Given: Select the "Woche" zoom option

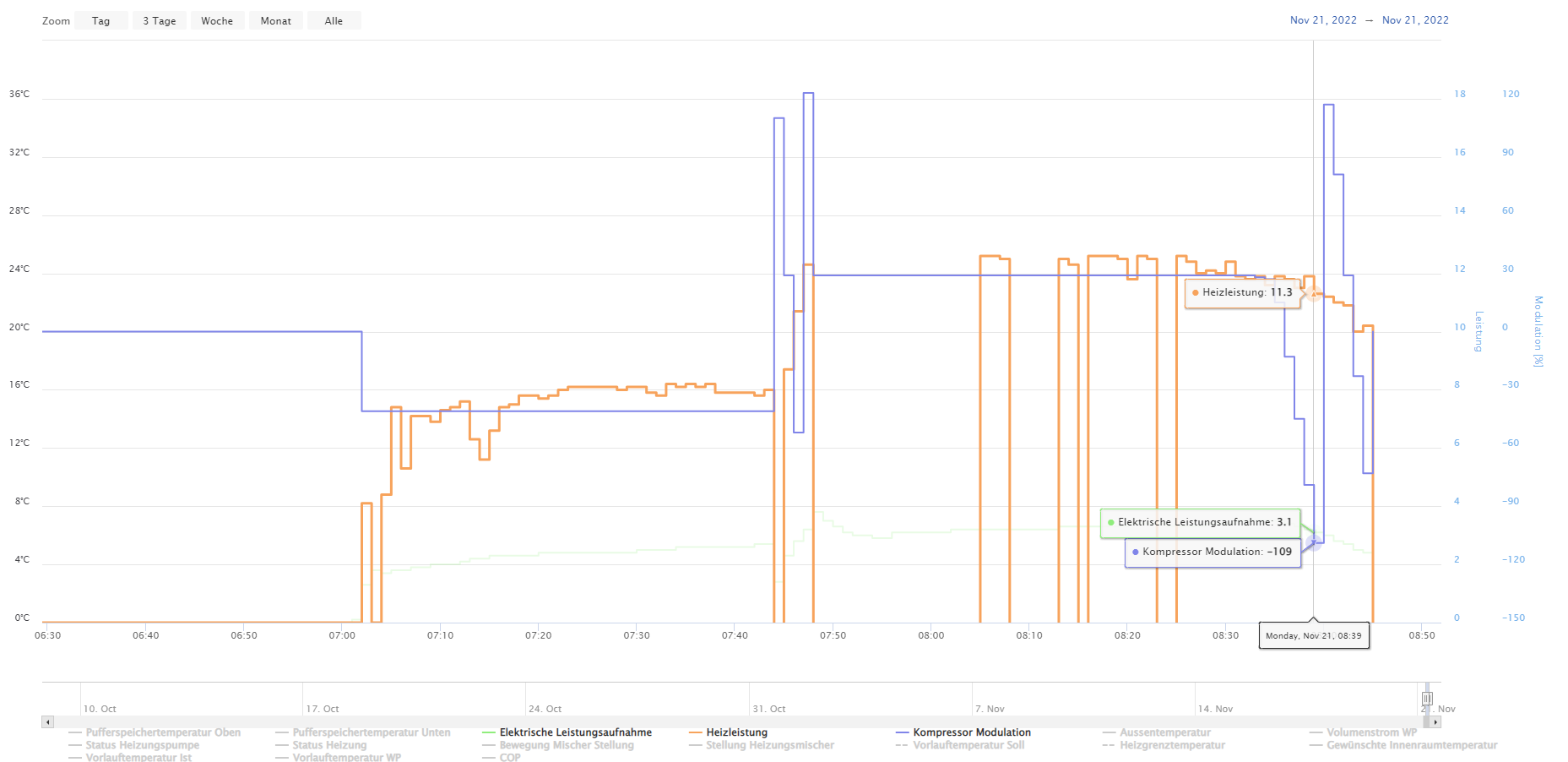Looking at the screenshot, I should click(217, 20).
